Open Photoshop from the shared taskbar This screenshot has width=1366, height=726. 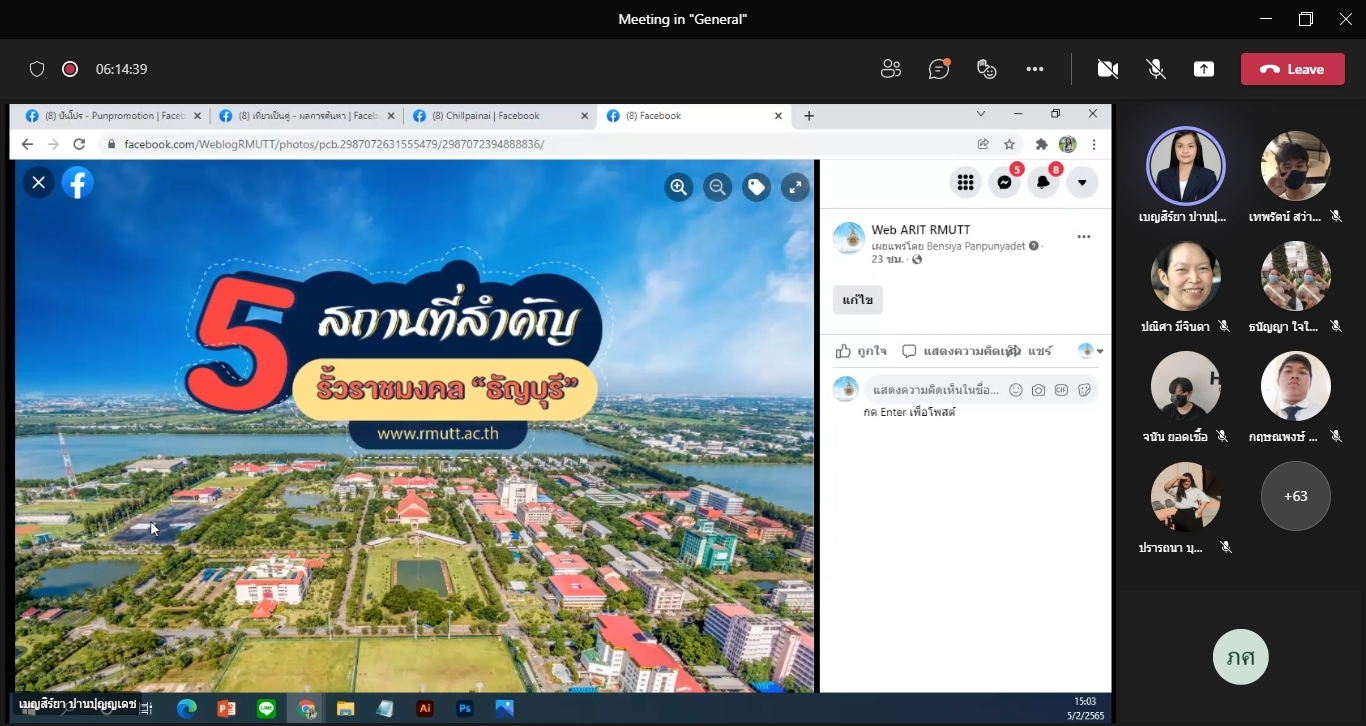click(465, 708)
